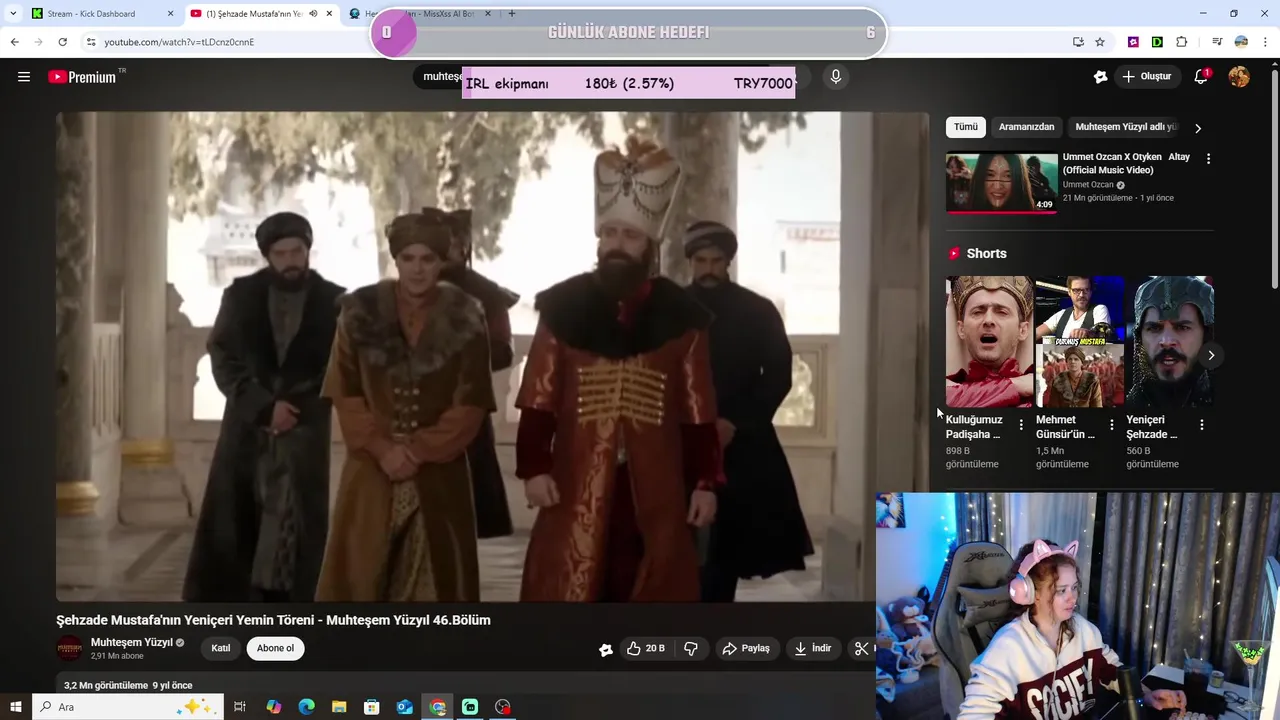Image resolution: width=1280 pixels, height=720 pixels.
Task: Click the sparkle icon beside Oluştur
Action: pyautogui.click(x=1100, y=77)
